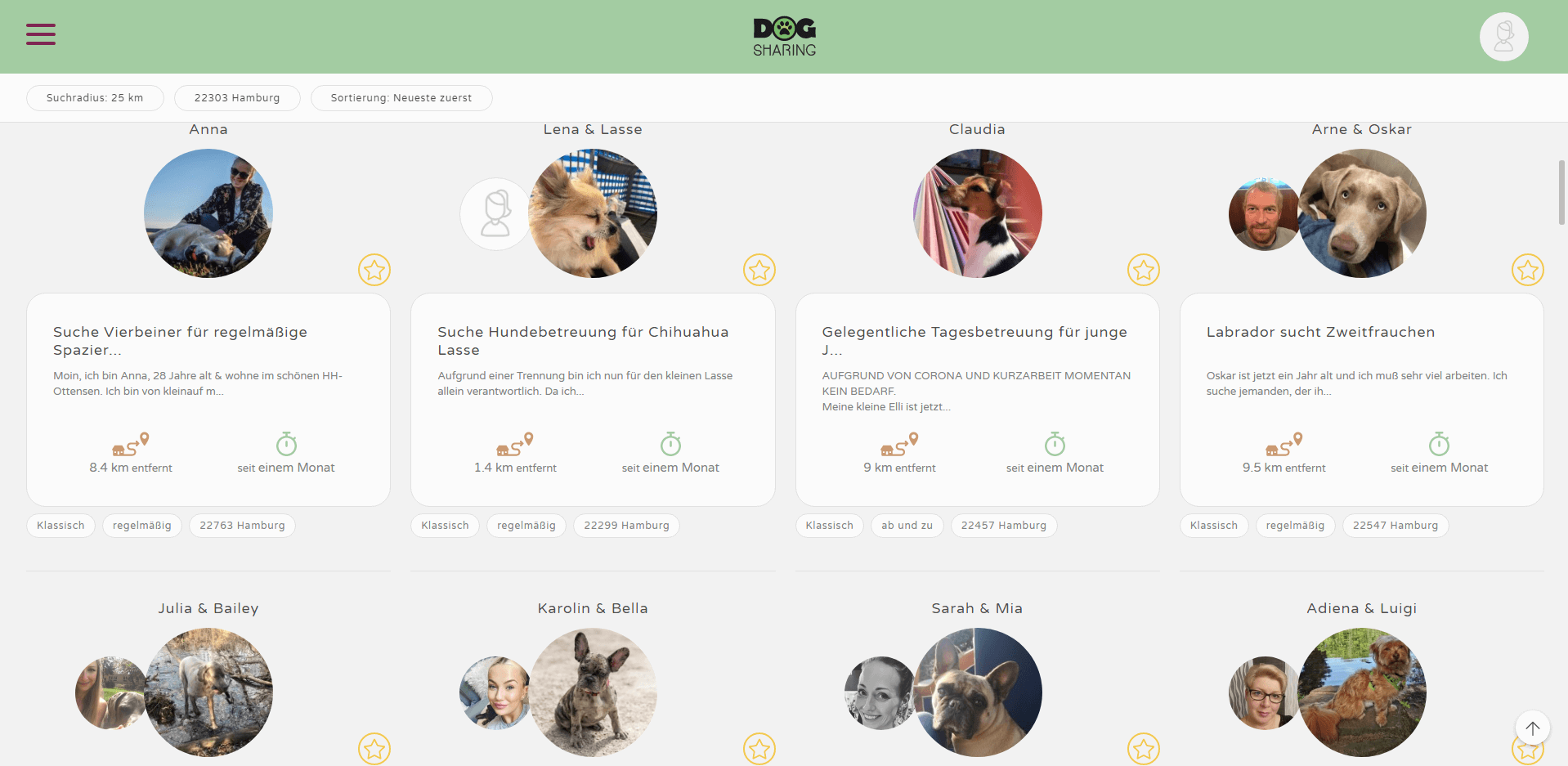Open 'Labrador sucht Zweitfrauchen' listing title
Image resolution: width=1568 pixels, height=766 pixels.
tap(1320, 332)
